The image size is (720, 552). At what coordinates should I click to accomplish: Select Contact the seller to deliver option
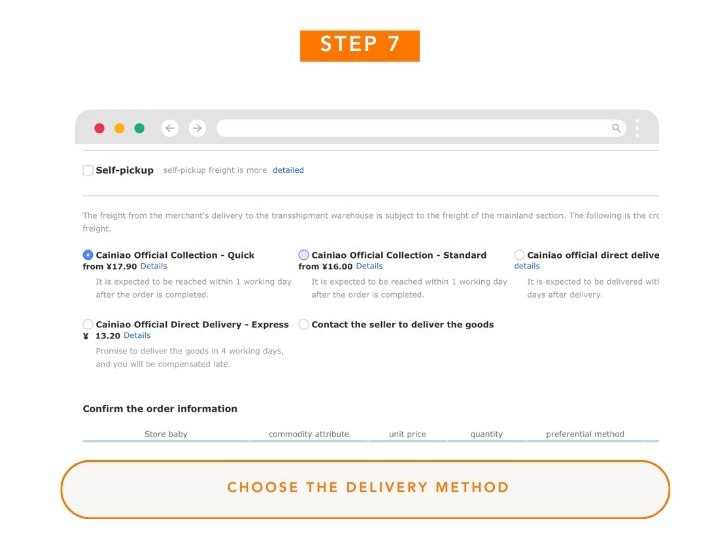(x=304, y=325)
